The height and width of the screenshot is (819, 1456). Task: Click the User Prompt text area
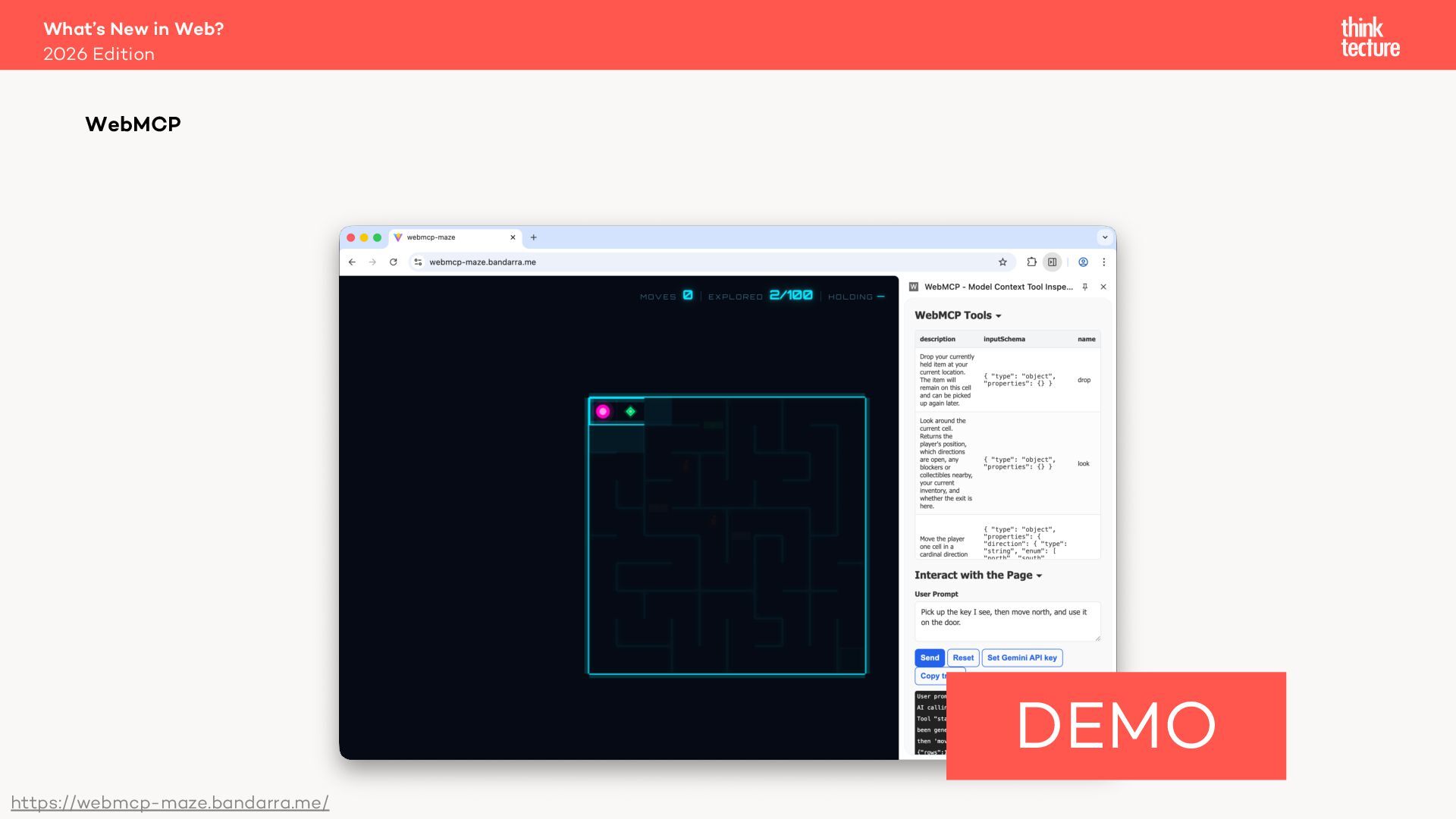[1006, 622]
